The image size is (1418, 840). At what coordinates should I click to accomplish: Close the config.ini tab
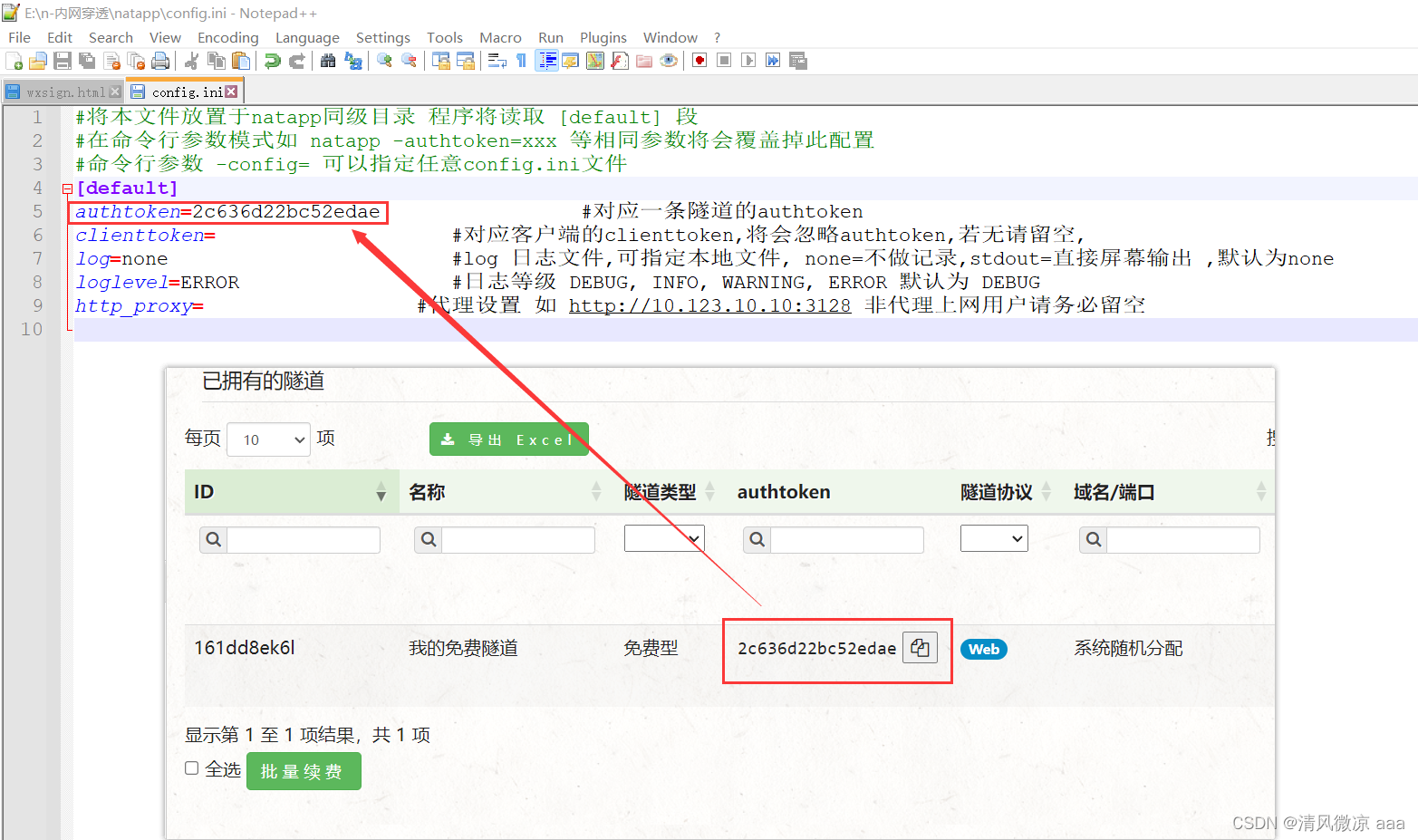pyautogui.click(x=231, y=92)
